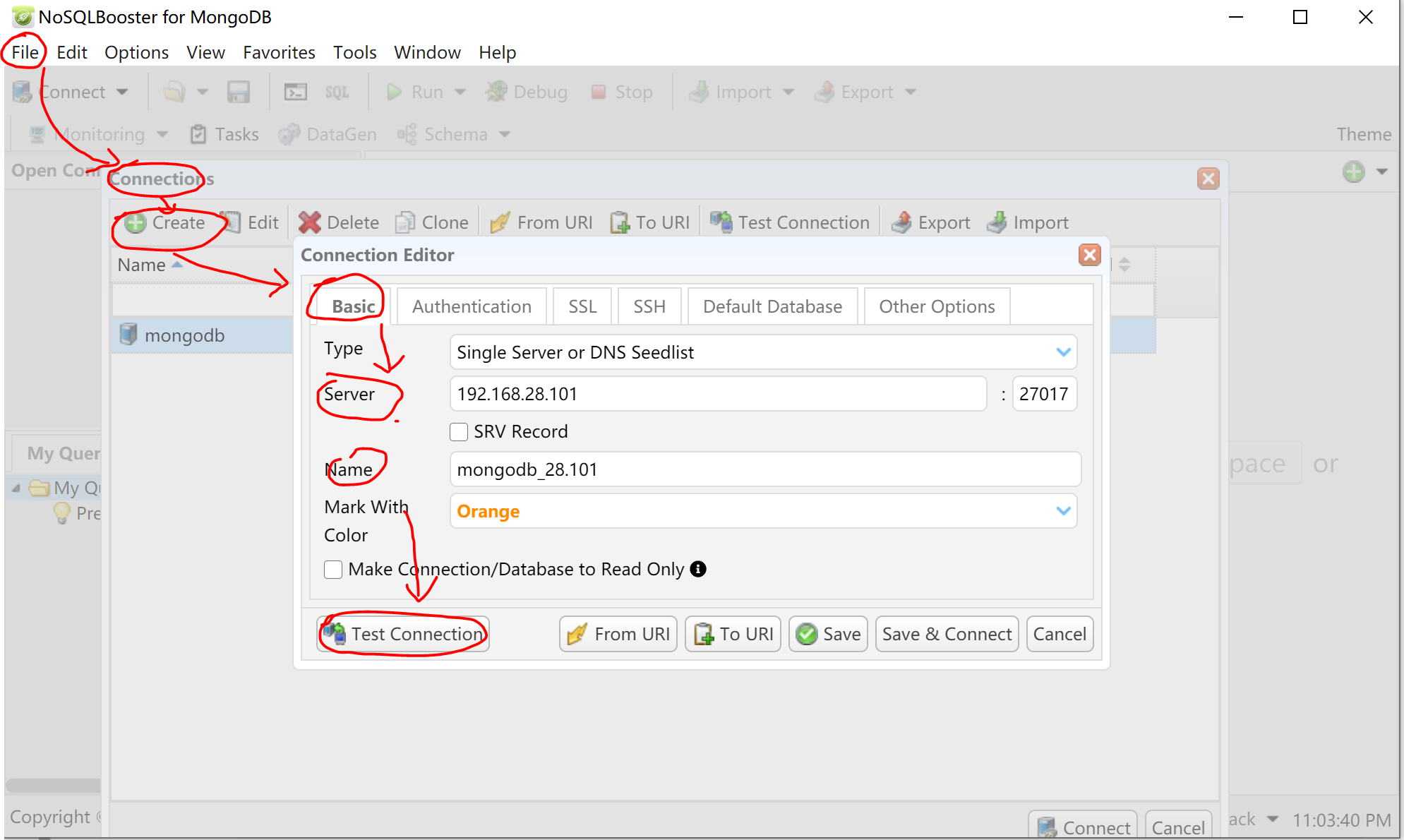Open the Mark With Color Orange dropdown
This screenshot has height=840, width=1404.
[x=1063, y=510]
